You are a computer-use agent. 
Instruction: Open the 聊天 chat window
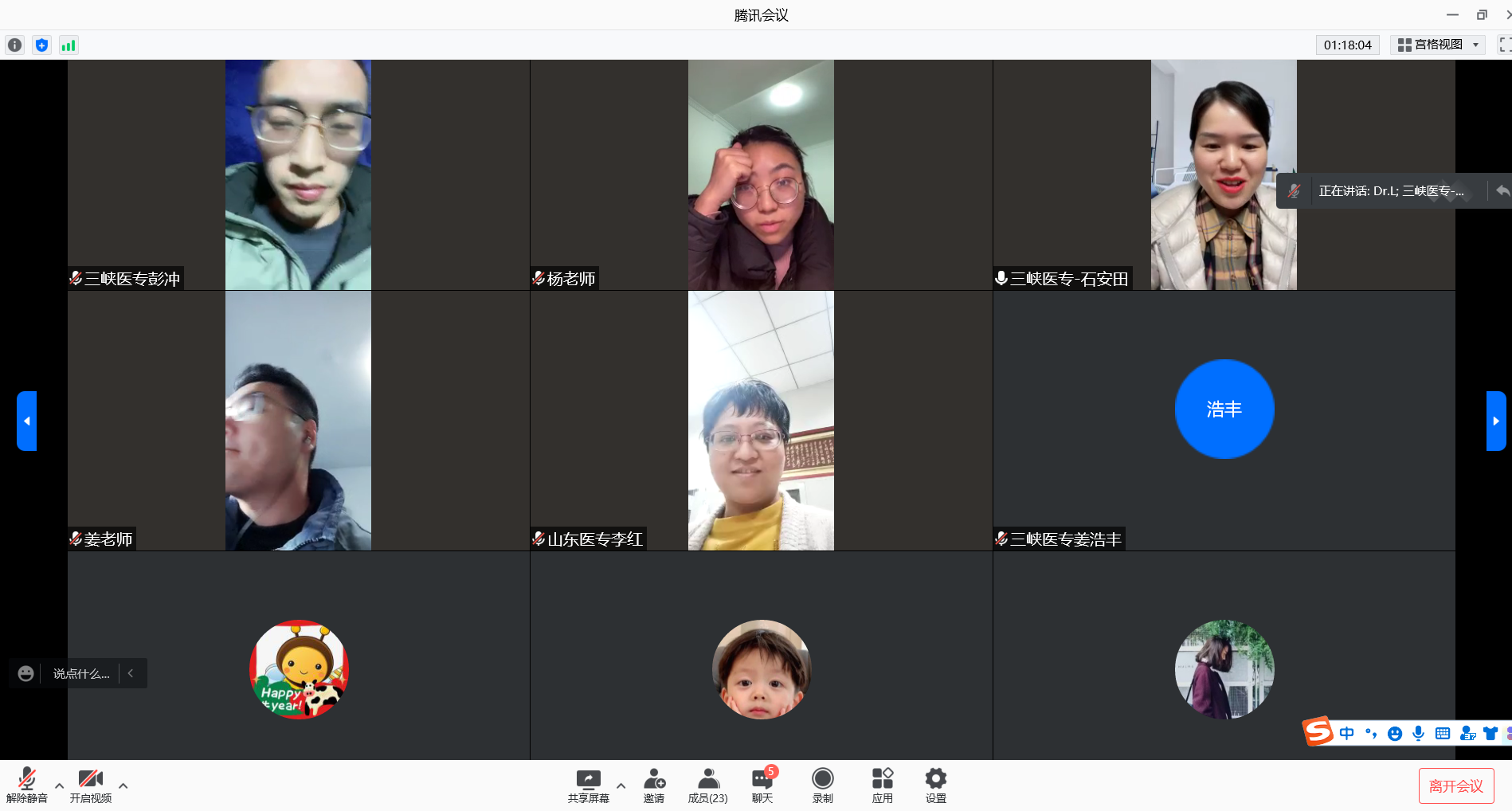(x=762, y=786)
